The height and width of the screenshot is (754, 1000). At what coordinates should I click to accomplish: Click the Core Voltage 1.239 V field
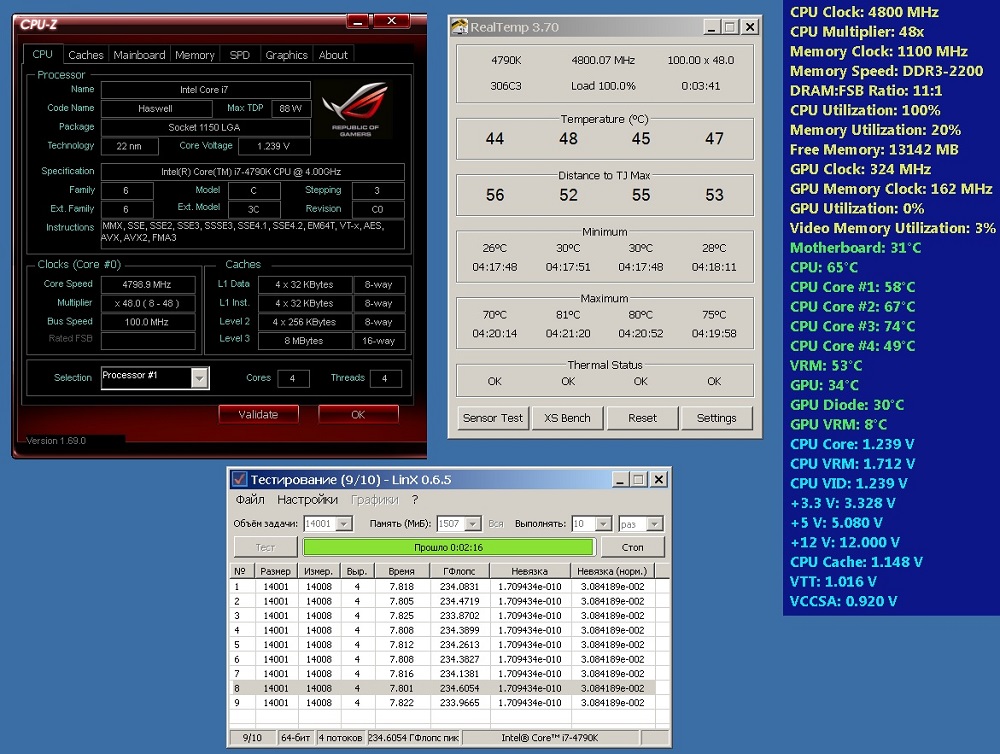[274, 146]
